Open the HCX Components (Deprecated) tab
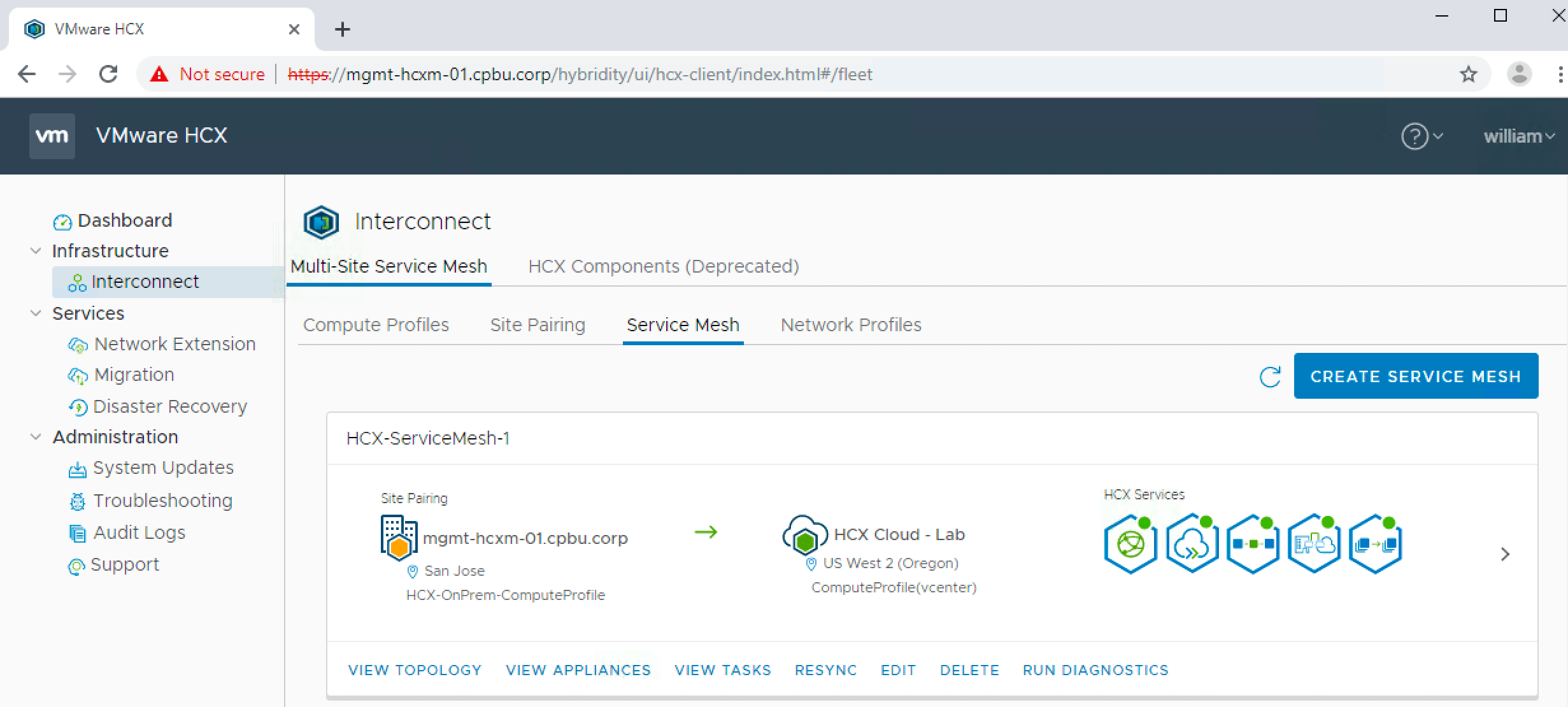 click(x=664, y=266)
